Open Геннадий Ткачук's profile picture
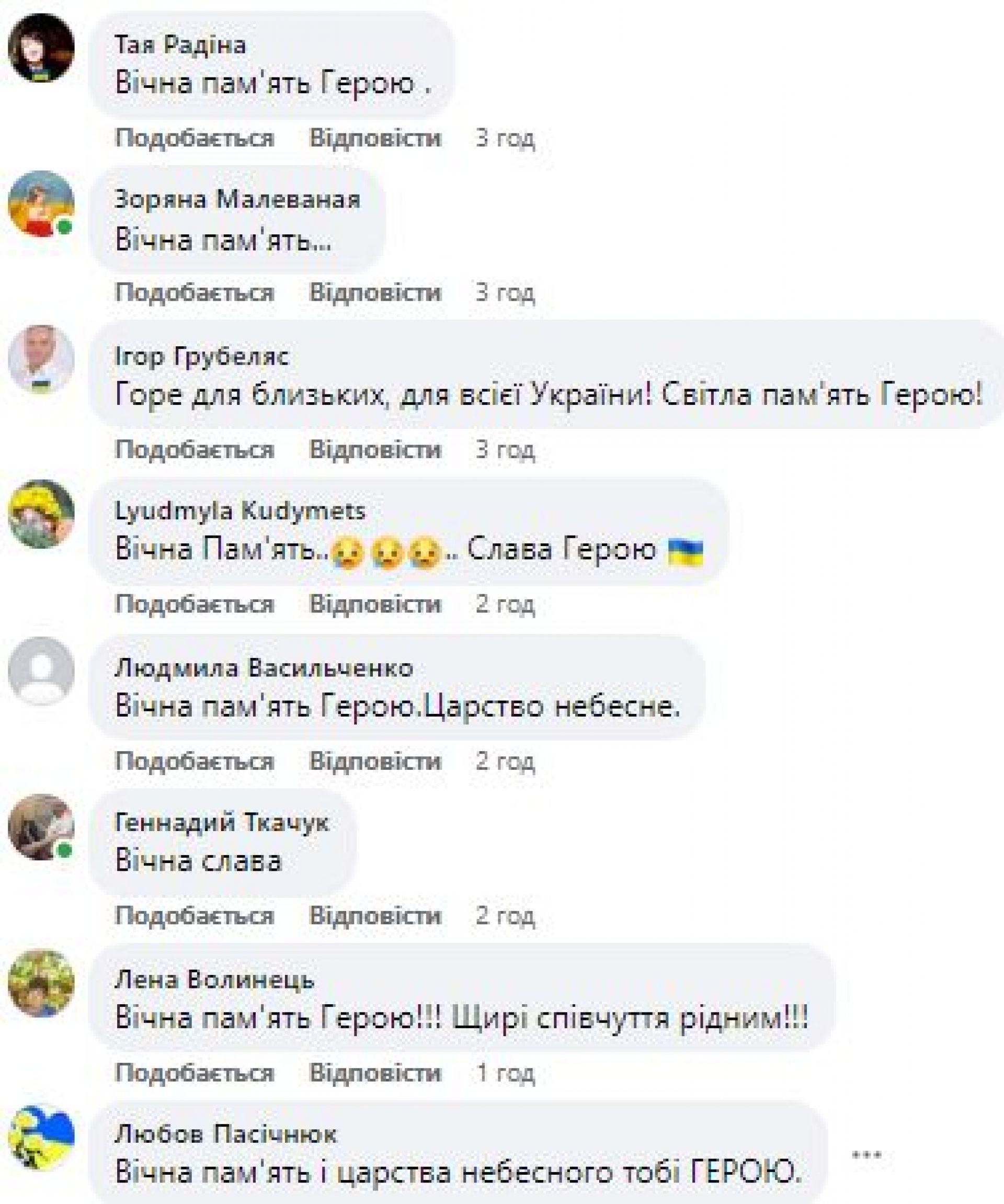The width and height of the screenshot is (1004, 1204). point(41,827)
